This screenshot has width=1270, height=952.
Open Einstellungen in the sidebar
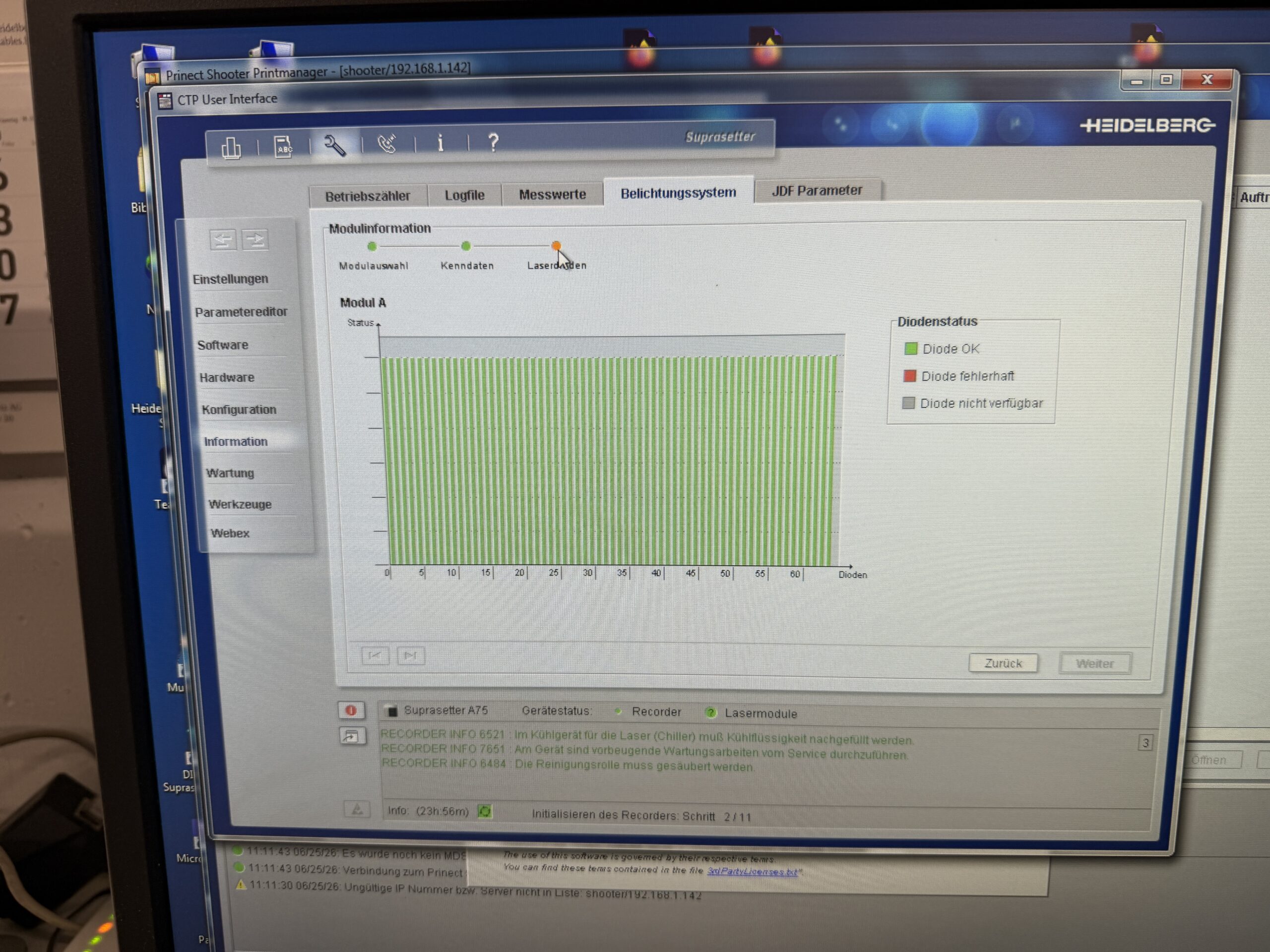(x=230, y=279)
